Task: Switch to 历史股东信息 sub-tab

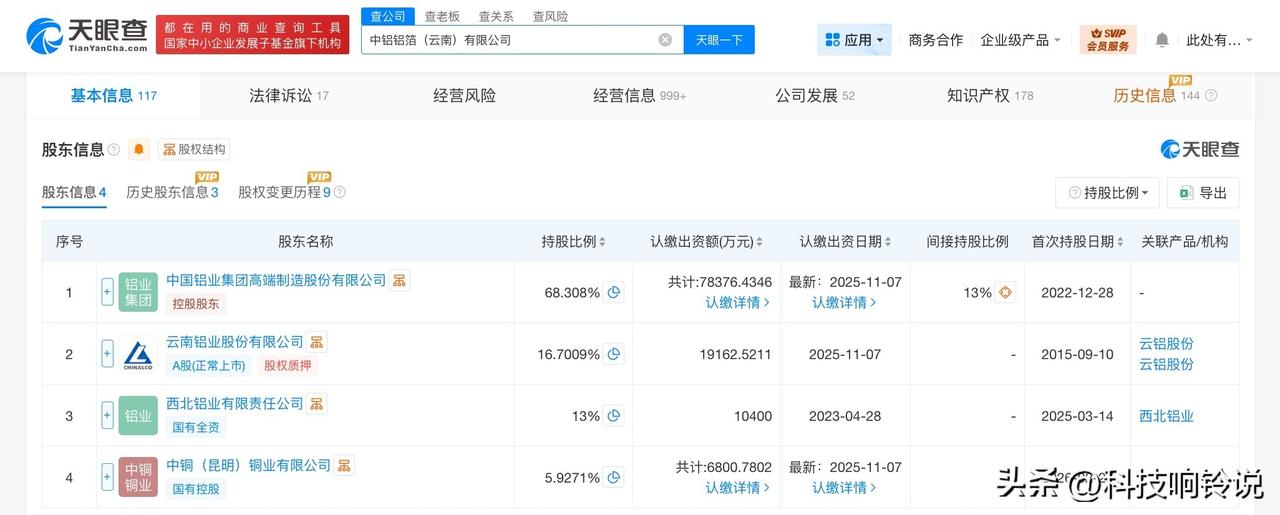Action: point(172,192)
